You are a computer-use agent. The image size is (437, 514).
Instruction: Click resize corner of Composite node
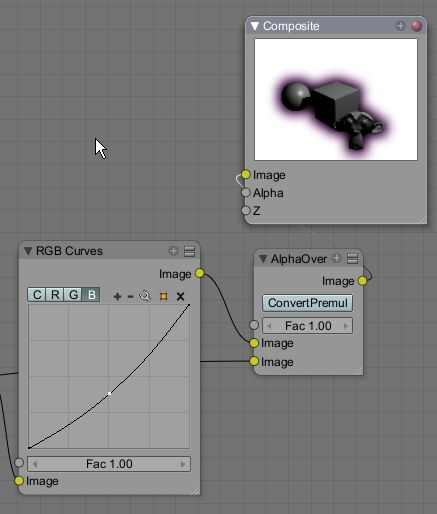[x=422, y=219]
